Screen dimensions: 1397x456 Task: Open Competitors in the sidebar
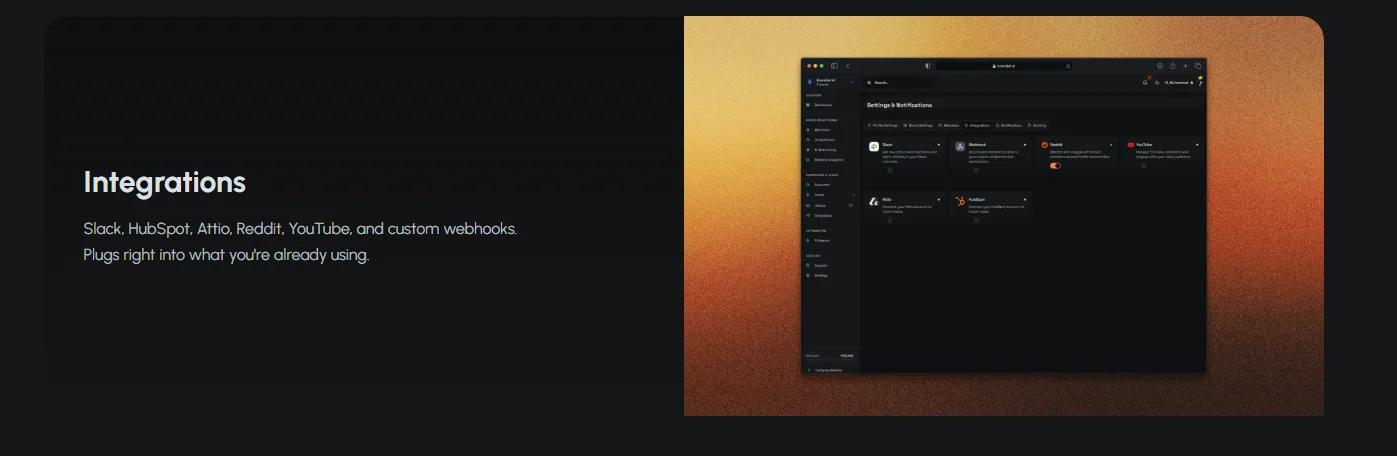coord(821,140)
